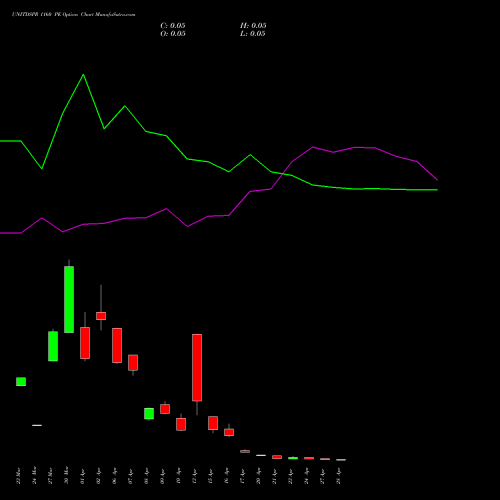Select the tall red candlestick on 13 Apr
Viewport: 500px width, 500px height.
coord(197,367)
